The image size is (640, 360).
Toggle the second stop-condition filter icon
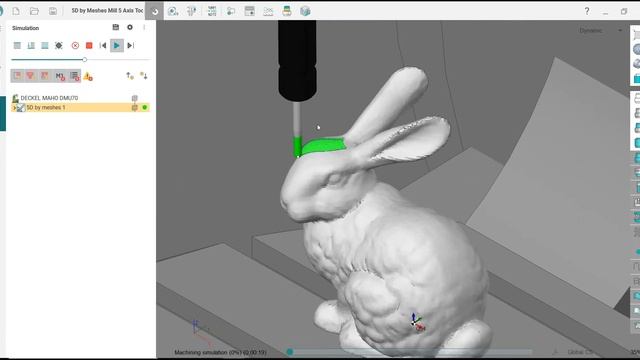(x=31, y=76)
